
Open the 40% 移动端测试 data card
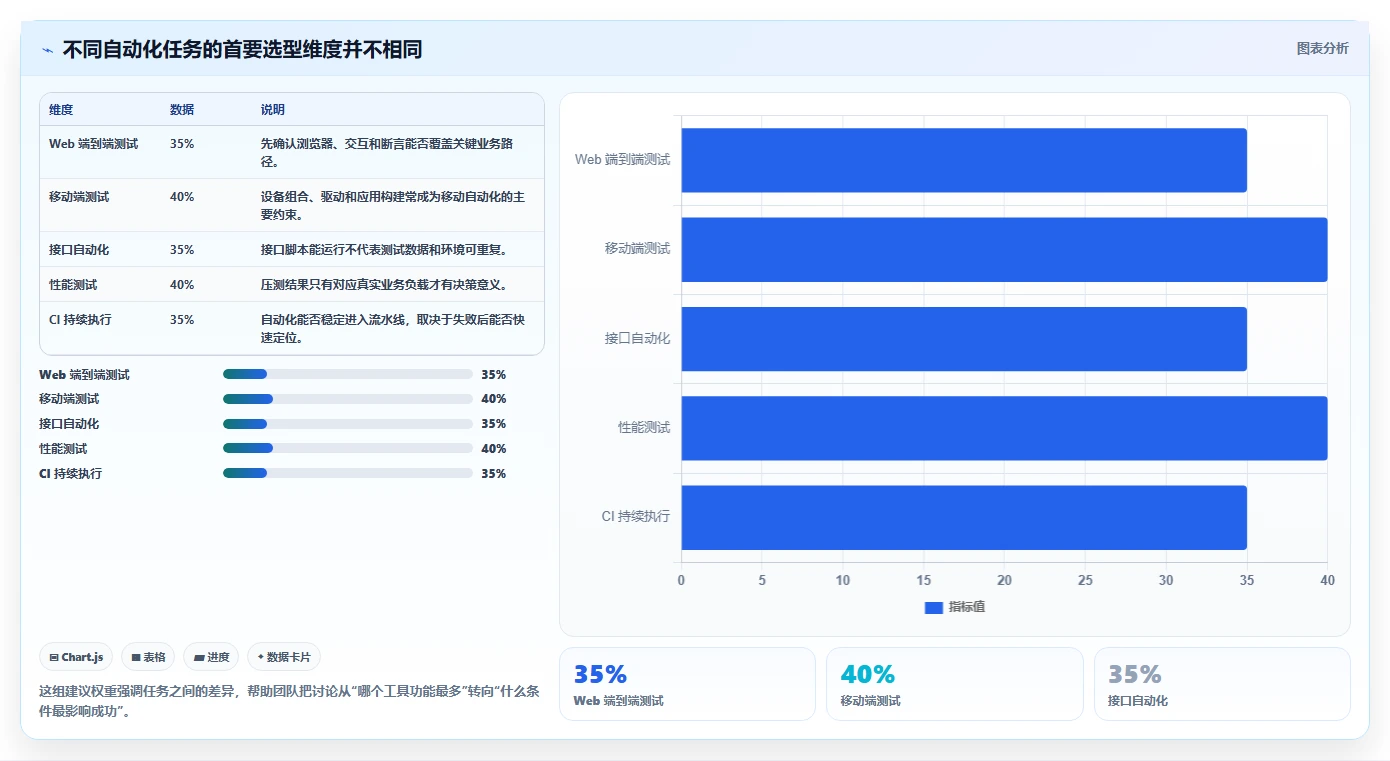pos(955,684)
